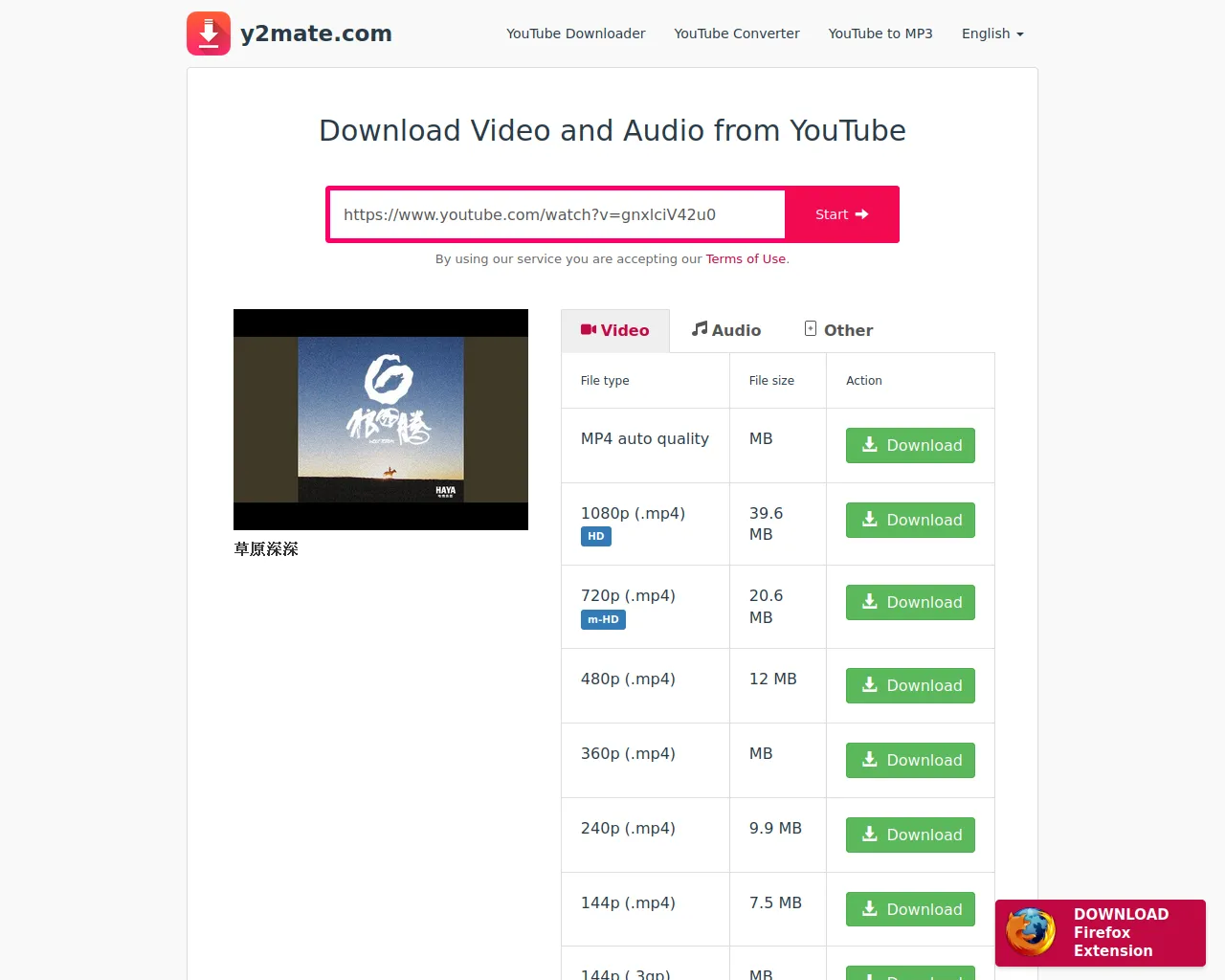Image resolution: width=1225 pixels, height=980 pixels.
Task: Click the HD badge under 1080p
Action: click(x=596, y=536)
